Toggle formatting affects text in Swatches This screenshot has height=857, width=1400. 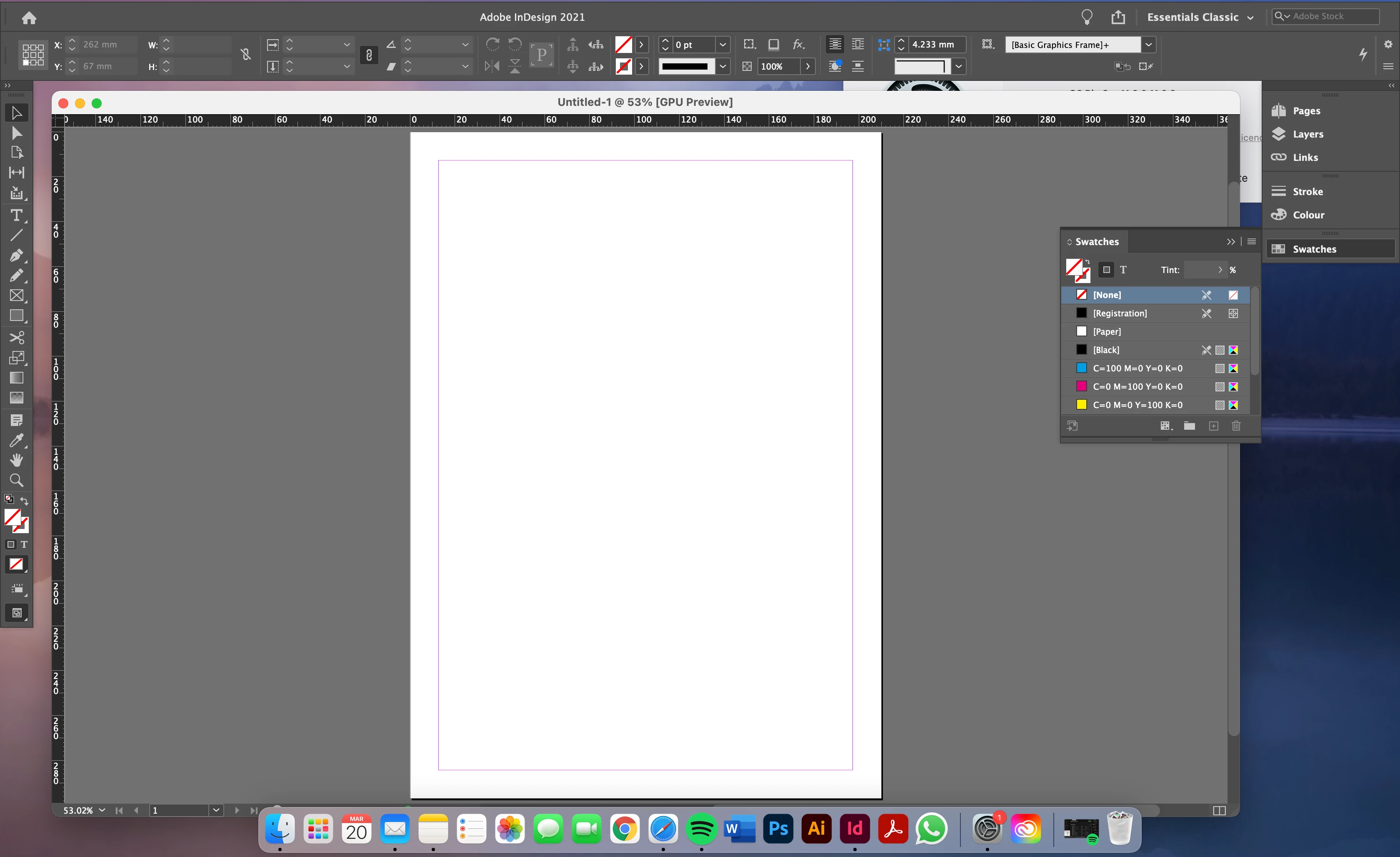(1123, 270)
